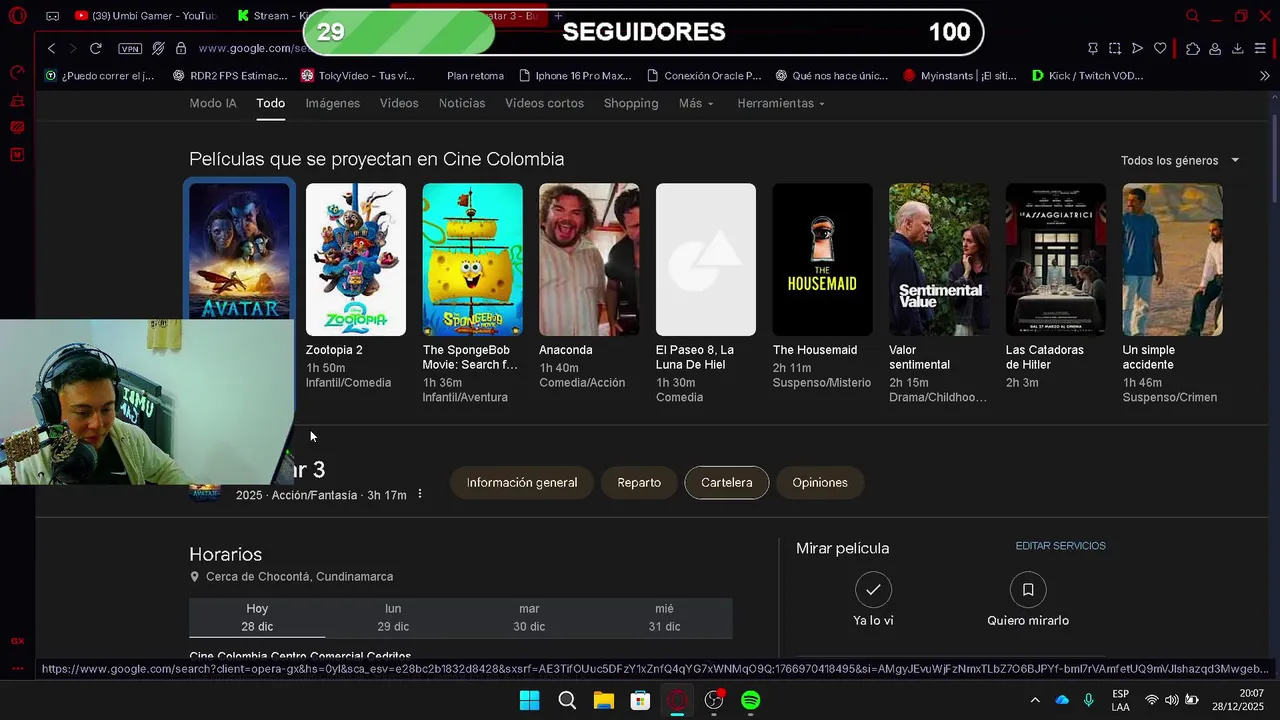The height and width of the screenshot is (720, 1280).
Task: Click the address bar URL field
Action: tap(255, 48)
